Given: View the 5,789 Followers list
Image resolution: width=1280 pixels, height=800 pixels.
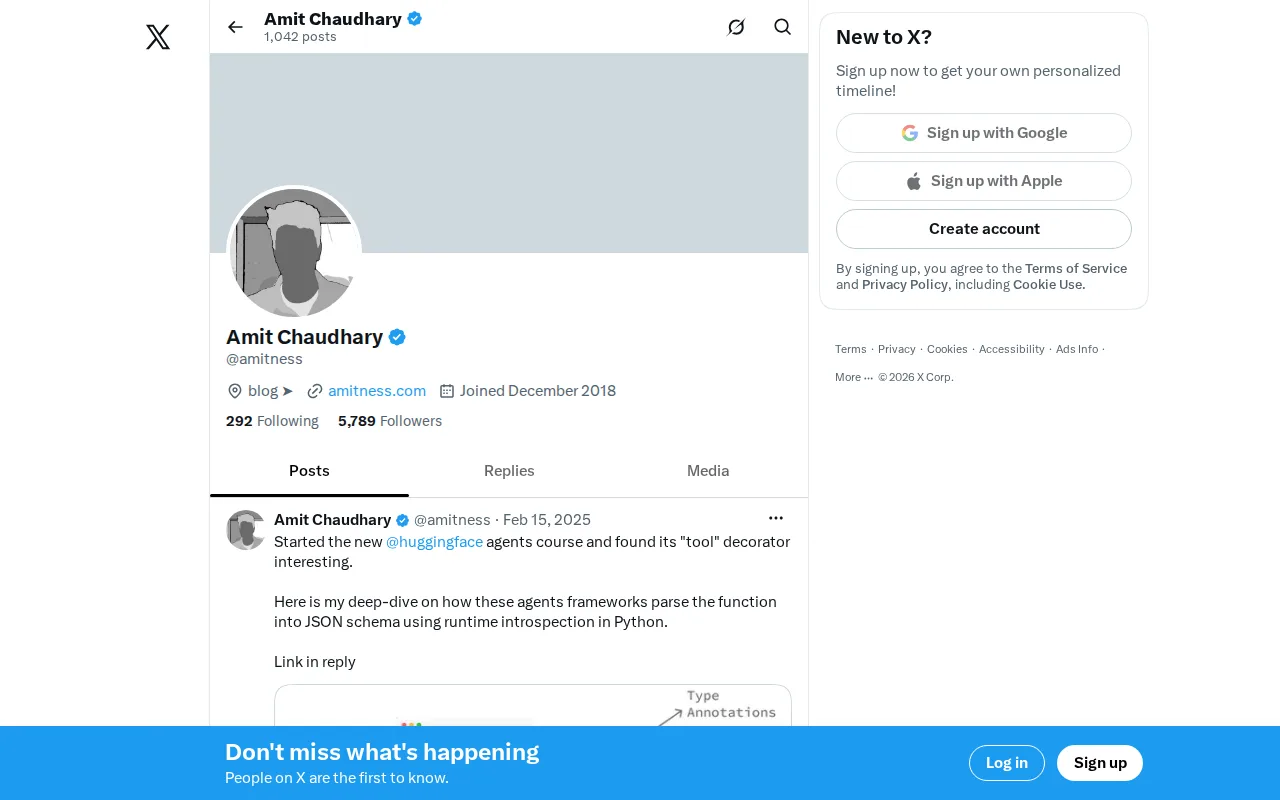Looking at the screenshot, I should click(390, 421).
